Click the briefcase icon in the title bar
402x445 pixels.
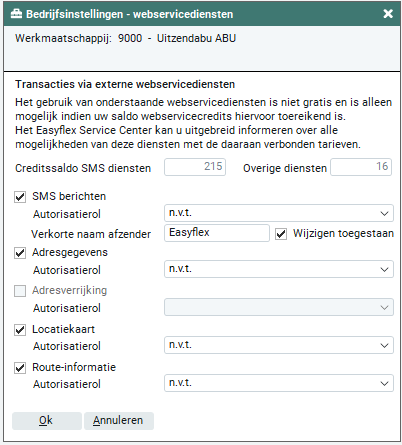[16, 14]
